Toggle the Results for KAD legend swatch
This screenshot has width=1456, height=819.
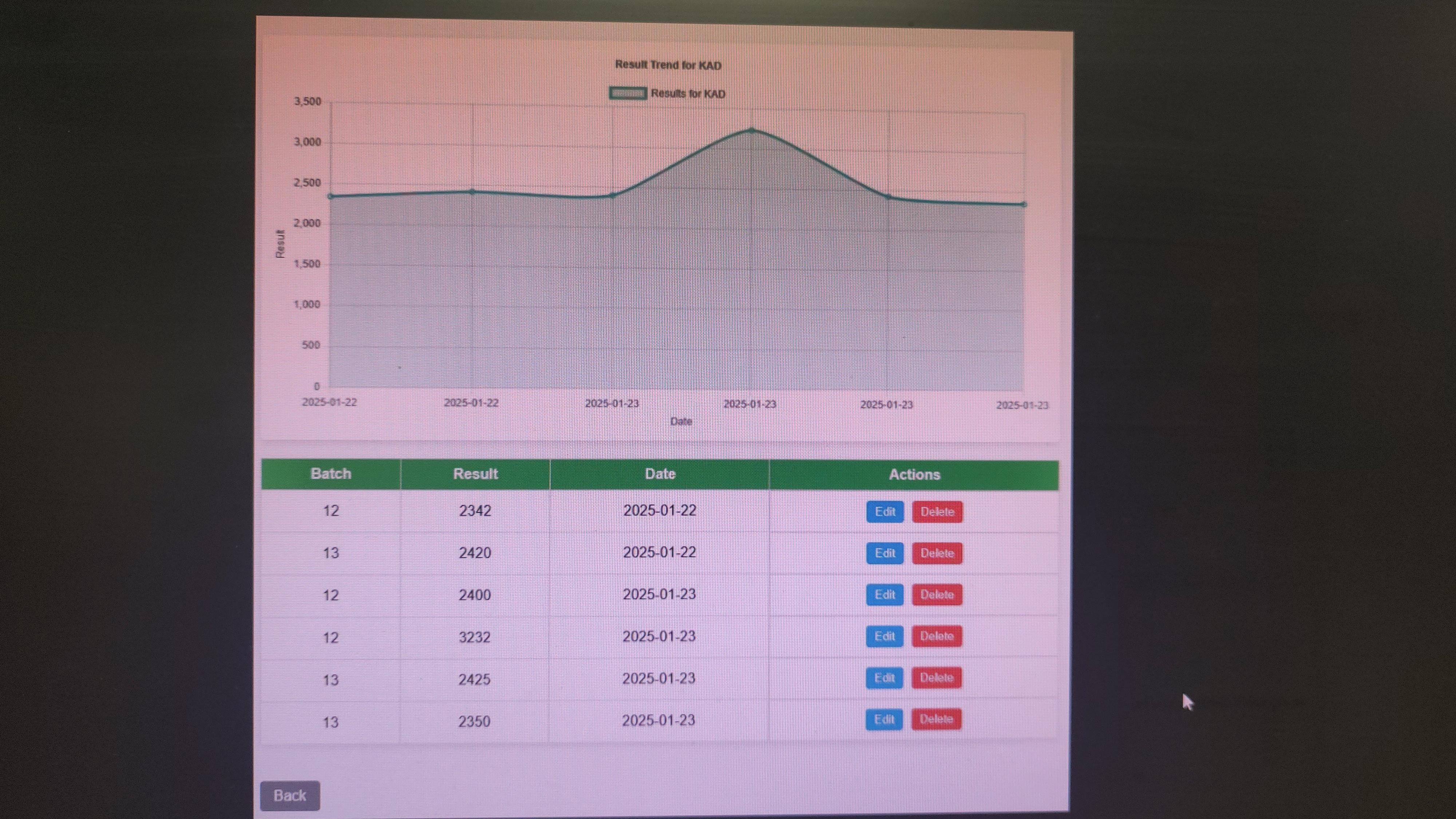(x=628, y=93)
